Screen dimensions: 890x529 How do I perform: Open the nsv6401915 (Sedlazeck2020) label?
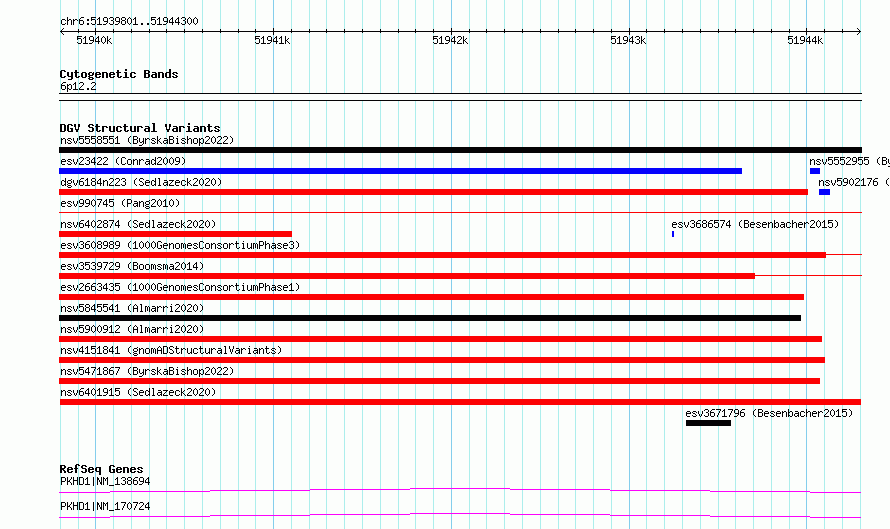point(138,392)
